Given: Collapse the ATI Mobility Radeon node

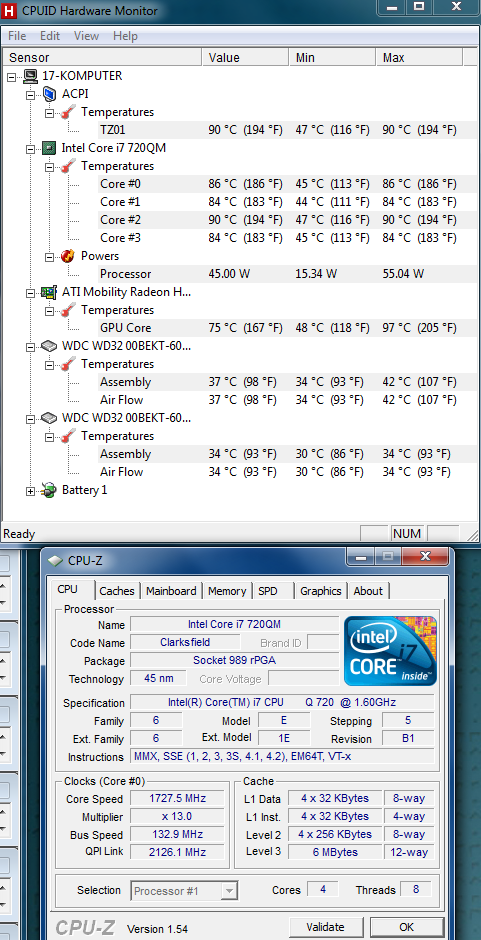Looking at the screenshot, I should pyautogui.click(x=31, y=293).
